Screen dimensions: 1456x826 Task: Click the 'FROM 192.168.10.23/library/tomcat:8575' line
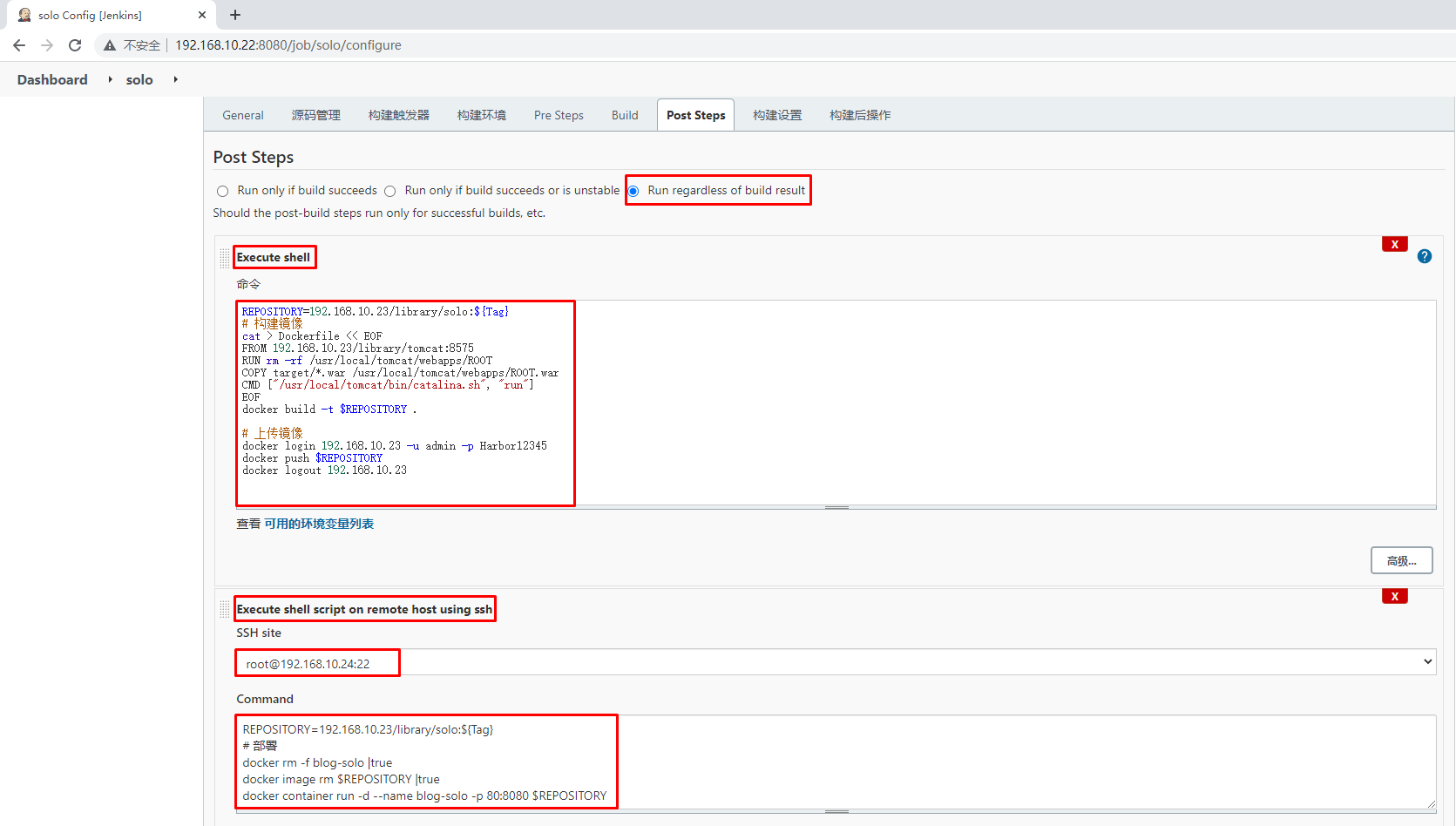point(358,348)
